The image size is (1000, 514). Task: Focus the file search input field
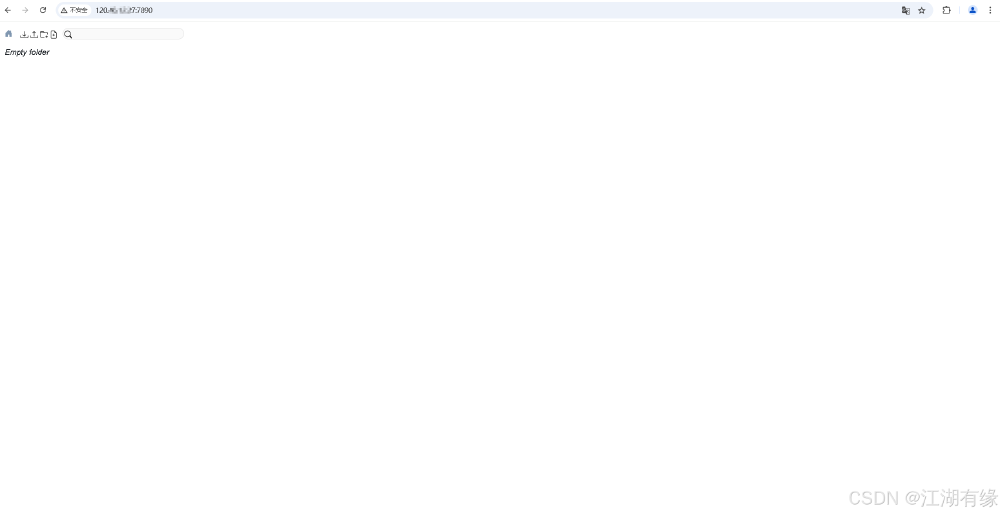pyautogui.click(x=128, y=34)
